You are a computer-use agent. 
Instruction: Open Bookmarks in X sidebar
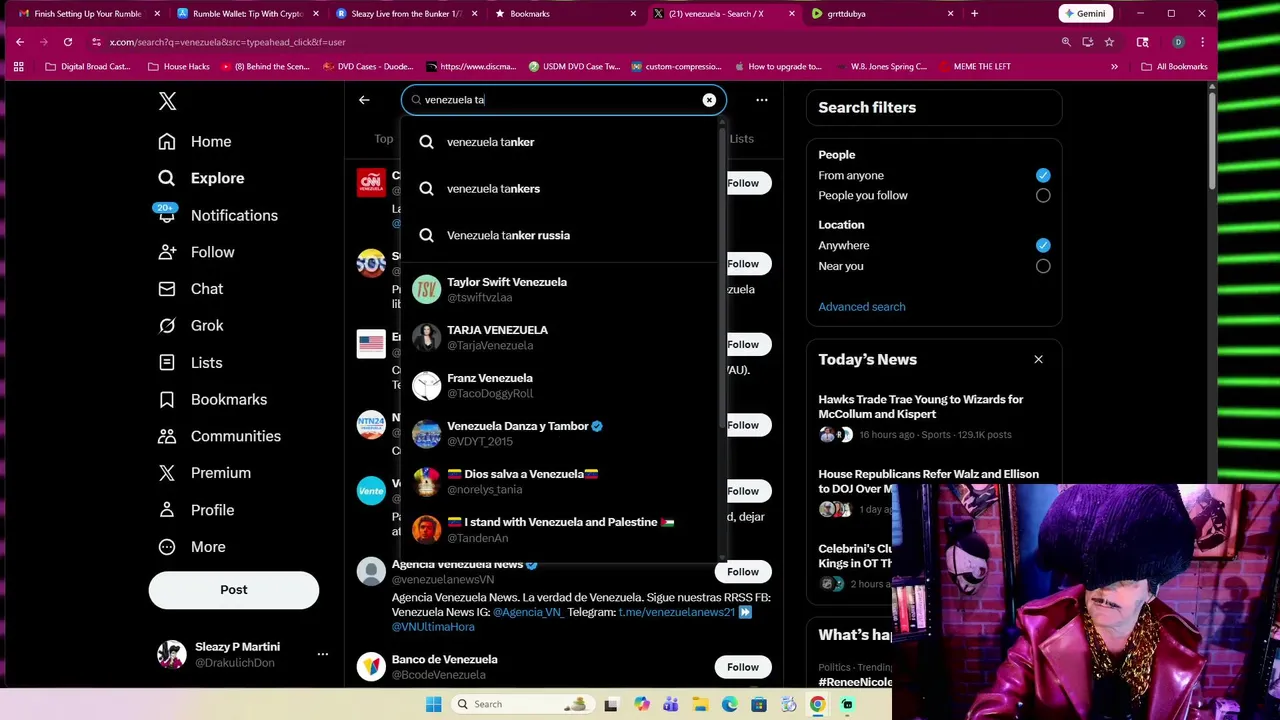213,400
